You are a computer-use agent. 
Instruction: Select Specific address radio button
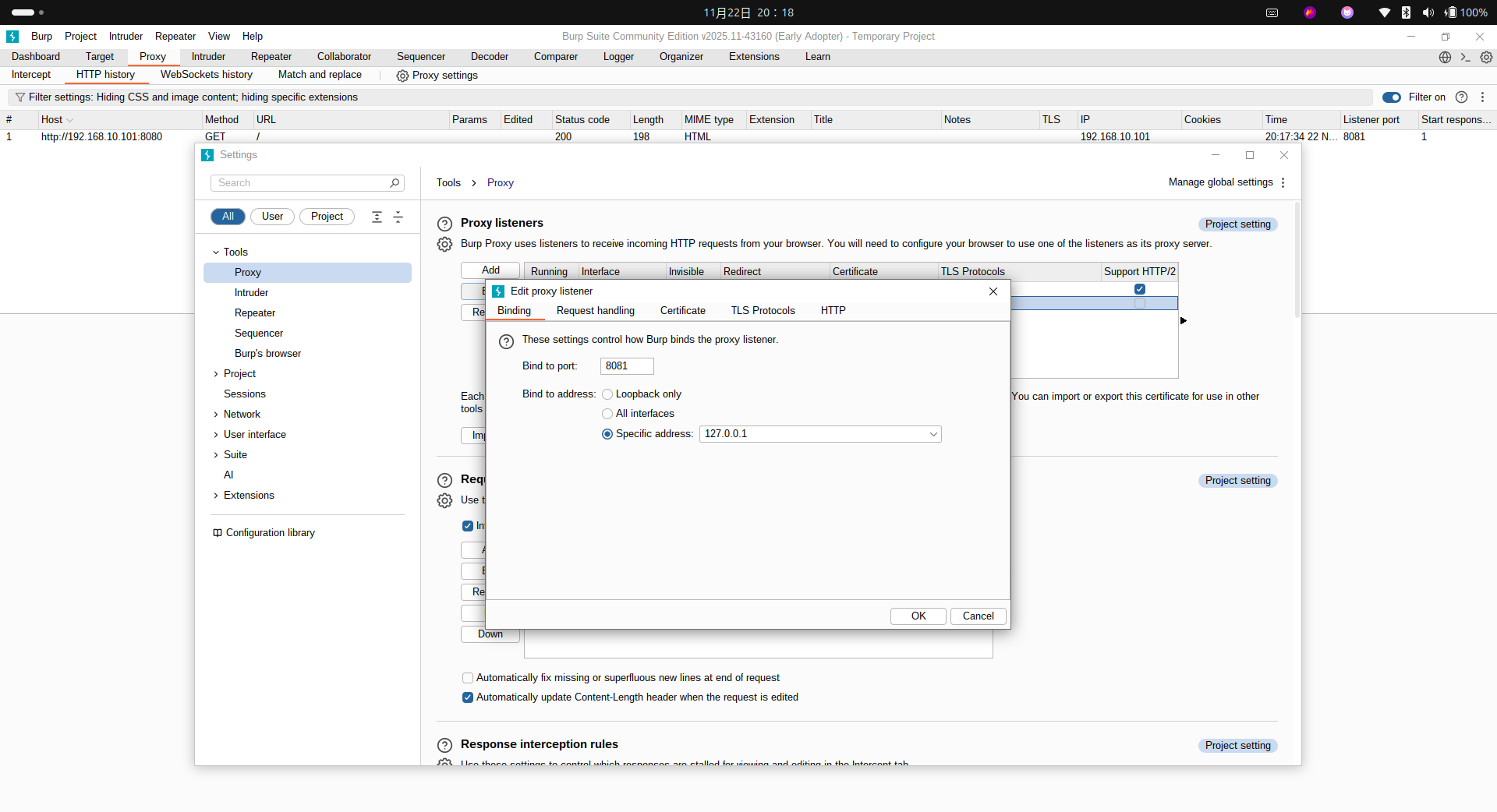point(607,434)
